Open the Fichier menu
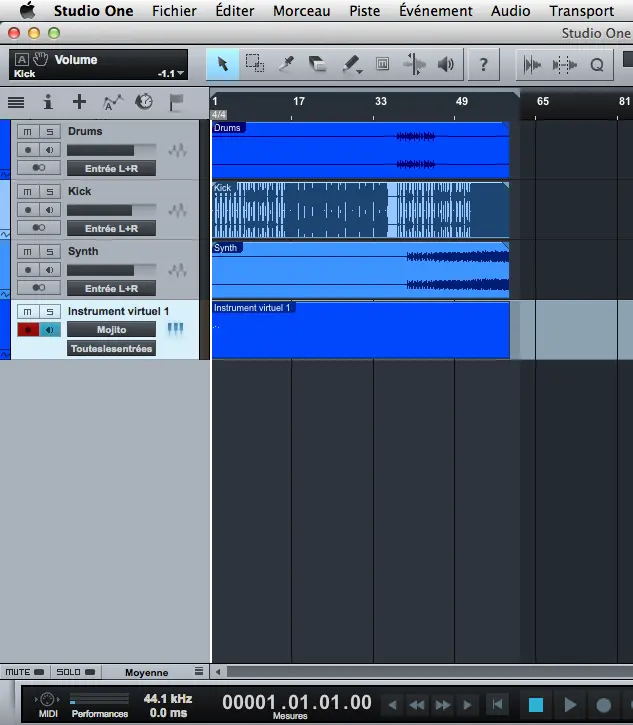633x725 pixels. coord(174,10)
